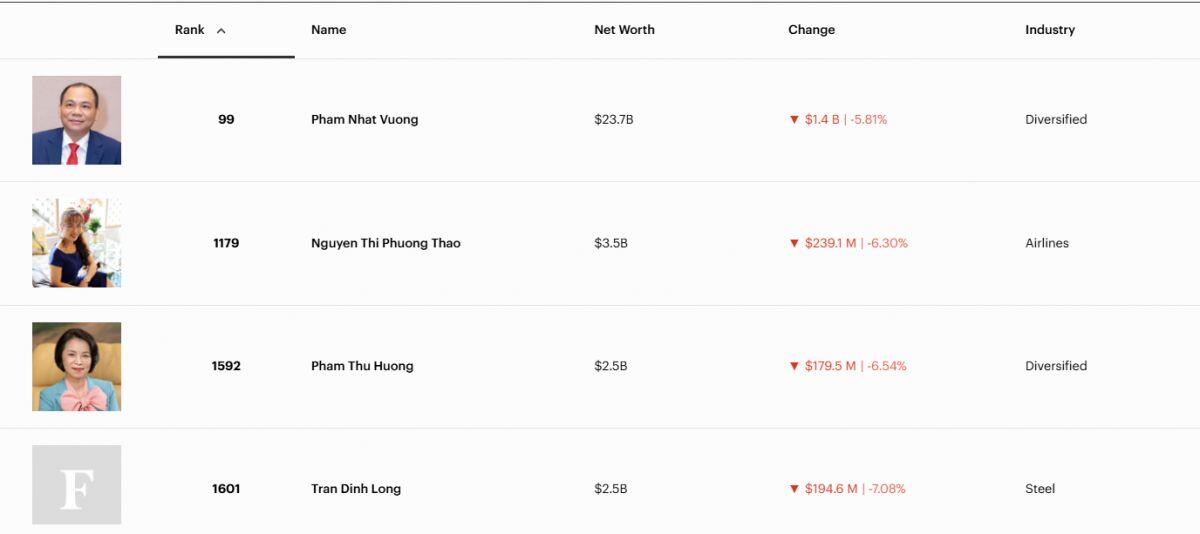1200x534 pixels.
Task: Sort by Net Worth column header
Action: [x=624, y=30]
